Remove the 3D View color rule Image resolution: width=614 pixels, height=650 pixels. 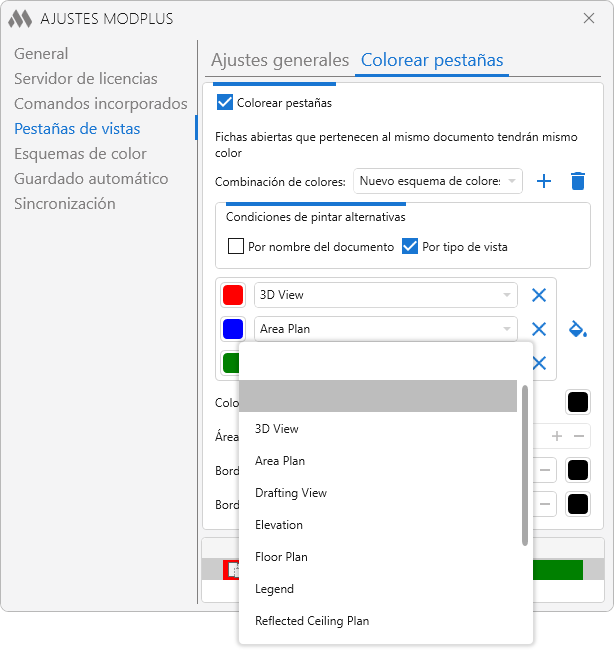click(x=539, y=295)
